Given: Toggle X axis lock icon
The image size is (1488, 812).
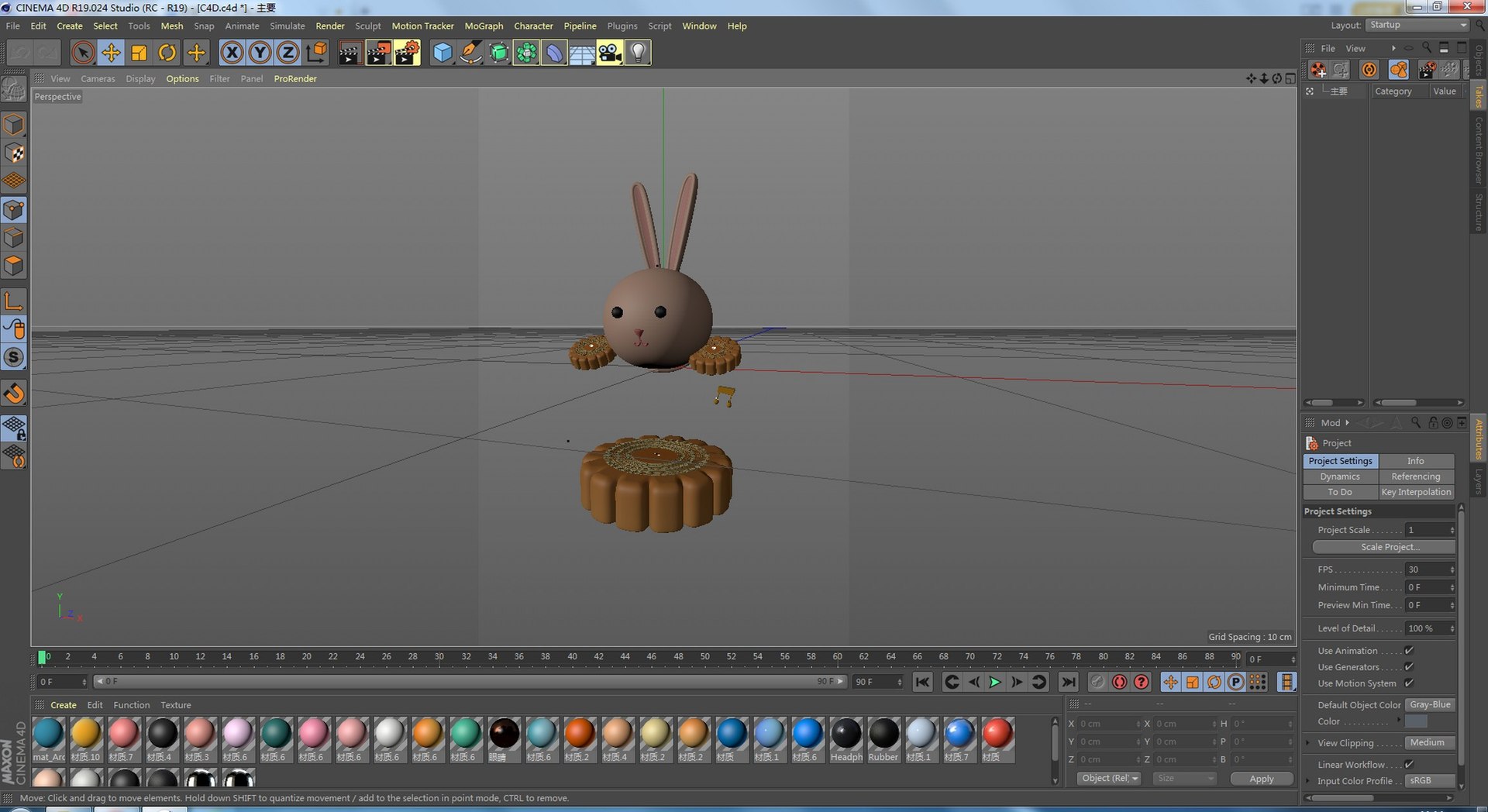Looking at the screenshot, I should pos(231,53).
